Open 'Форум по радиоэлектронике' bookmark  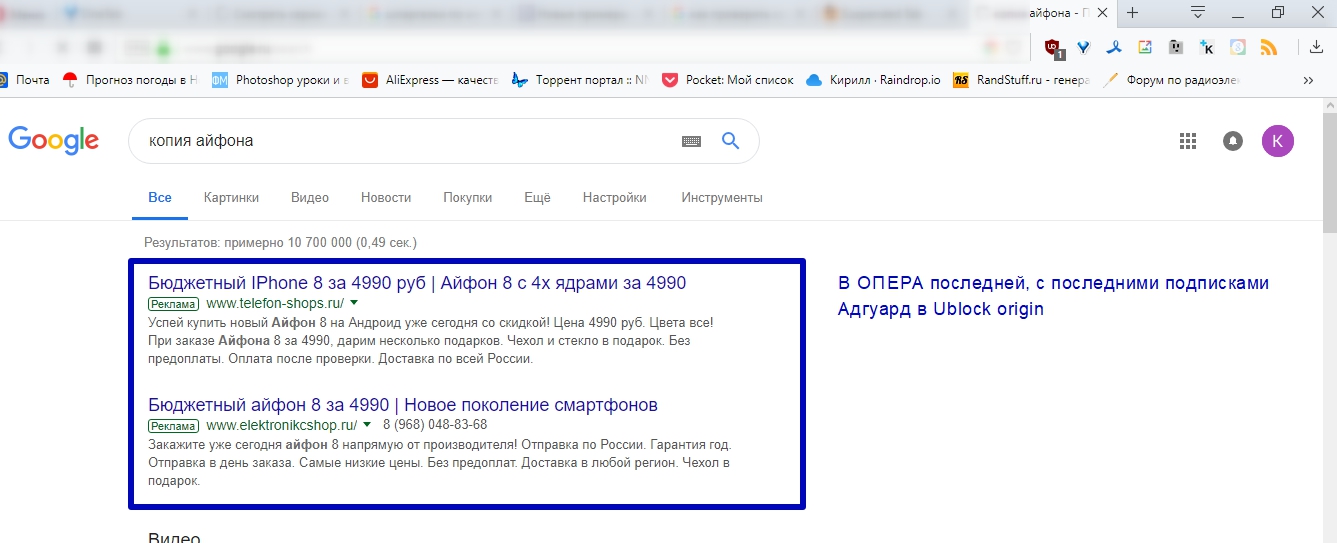(1171, 80)
